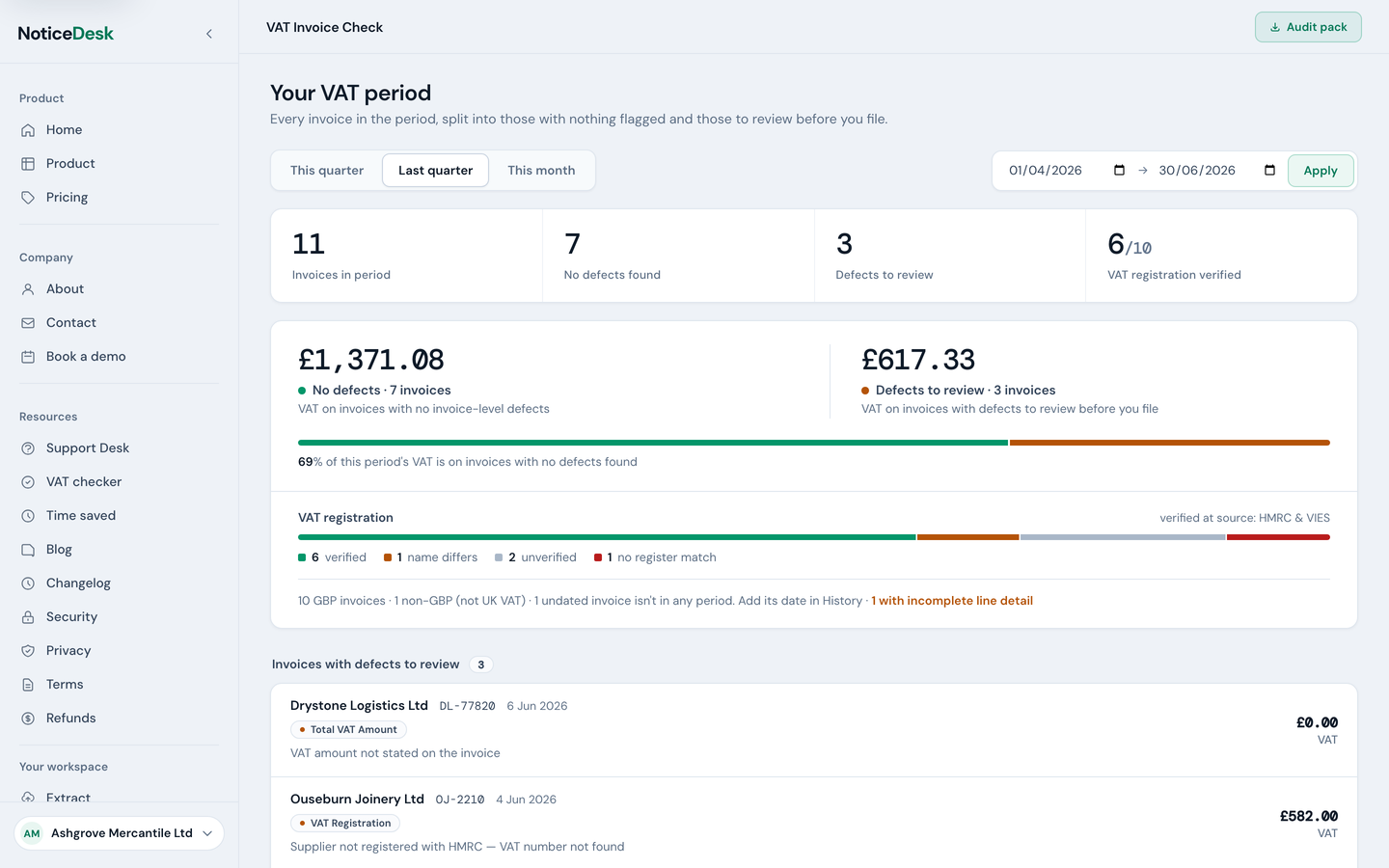Click the Changelog history icon
This screenshot has height=868, width=1389.
pyautogui.click(x=28, y=583)
